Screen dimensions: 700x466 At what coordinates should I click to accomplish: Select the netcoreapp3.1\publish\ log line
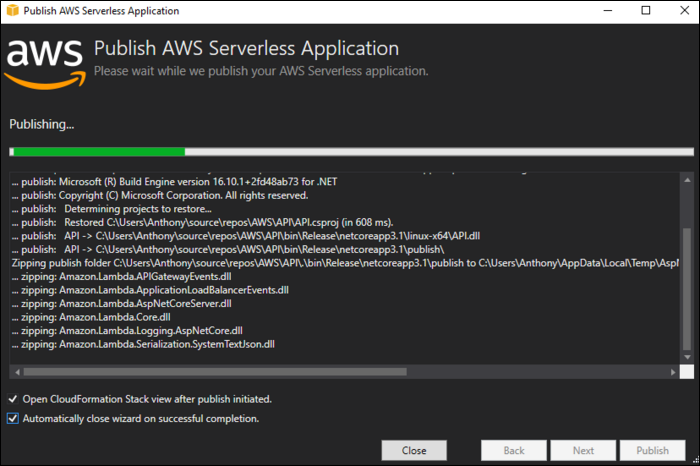(228, 249)
